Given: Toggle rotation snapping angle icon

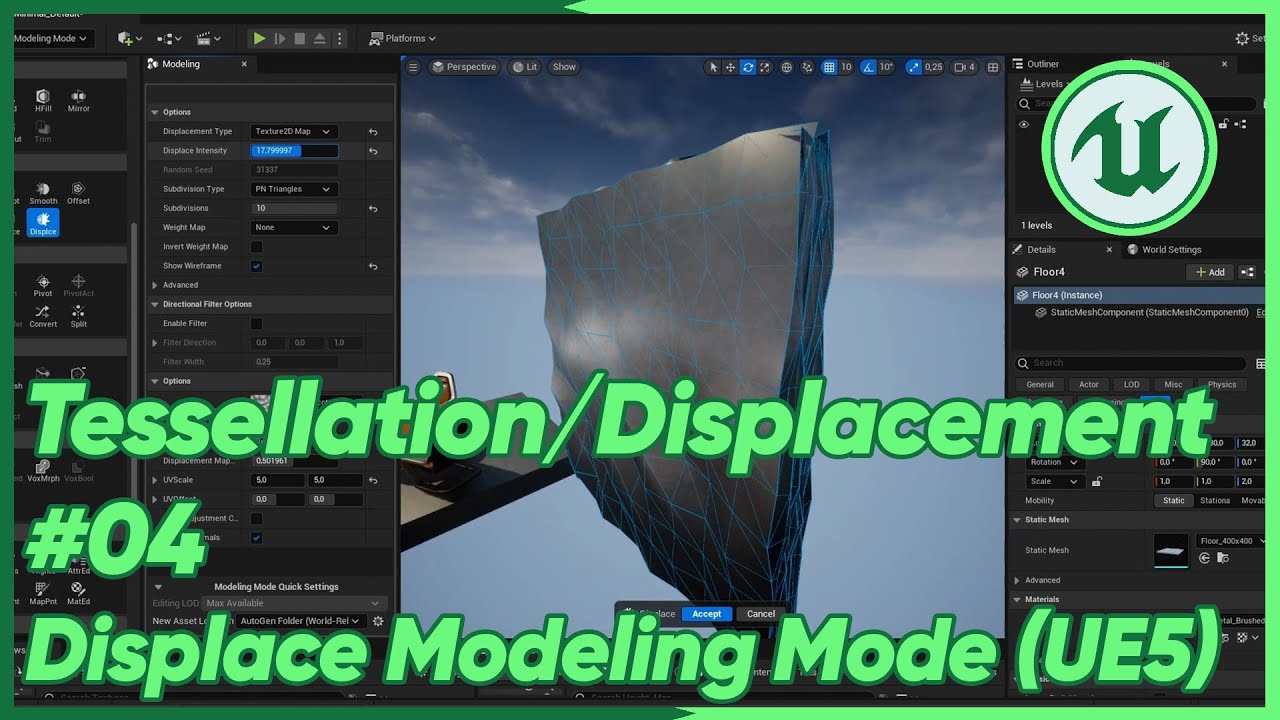Looking at the screenshot, I should (x=869, y=67).
